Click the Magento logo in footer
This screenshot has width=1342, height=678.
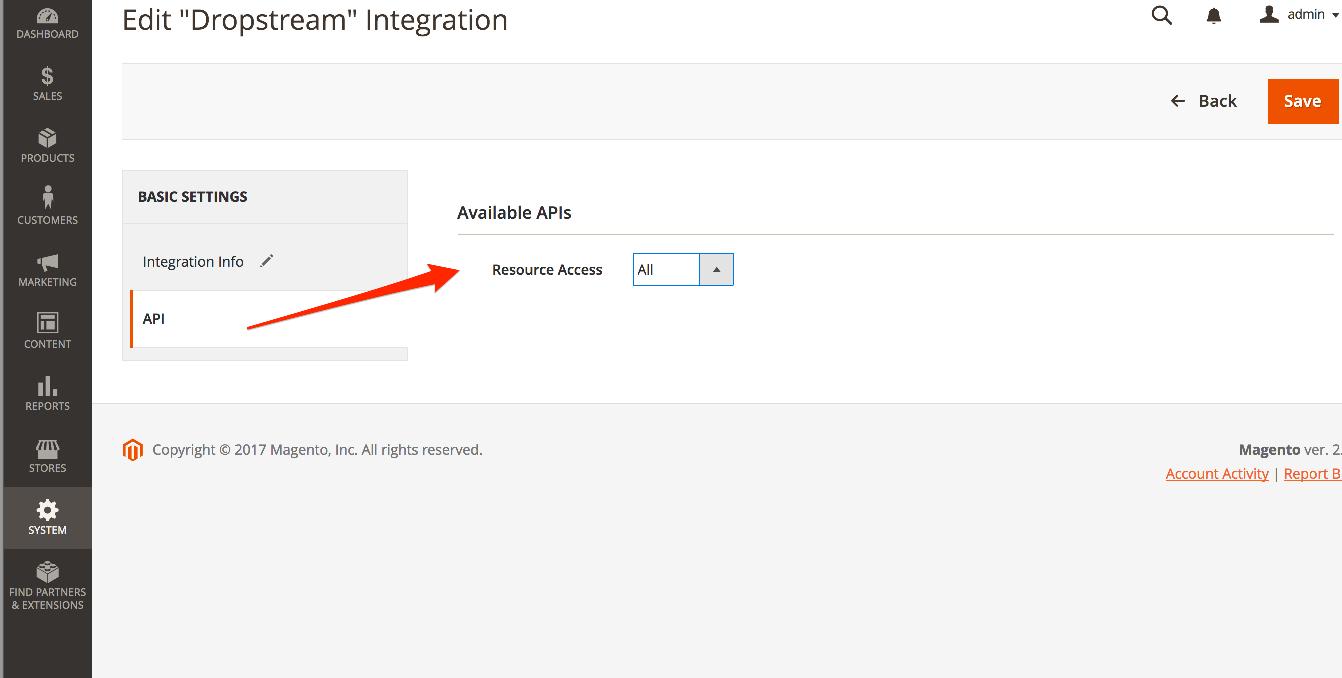pyautogui.click(x=133, y=450)
